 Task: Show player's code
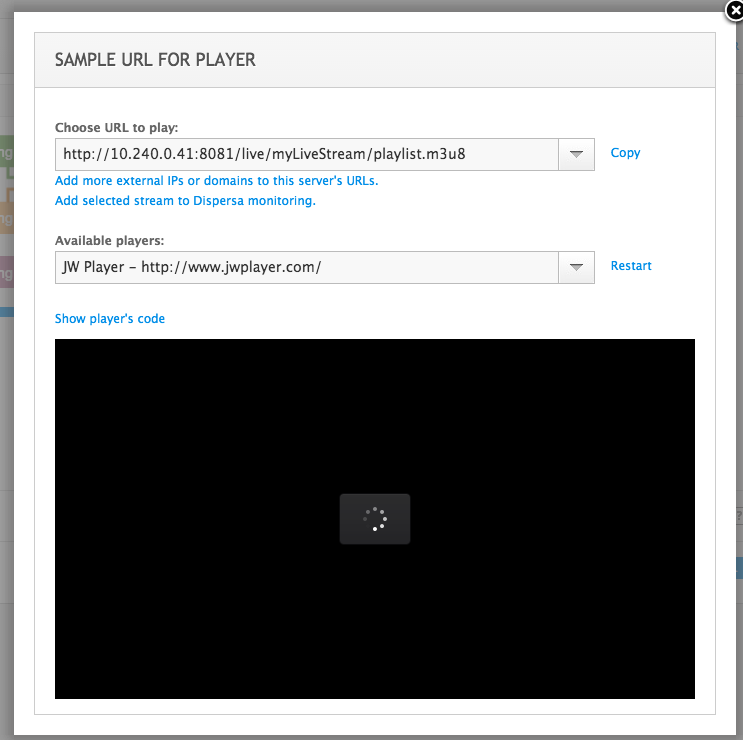pyautogui.click(x=110, y=319)
